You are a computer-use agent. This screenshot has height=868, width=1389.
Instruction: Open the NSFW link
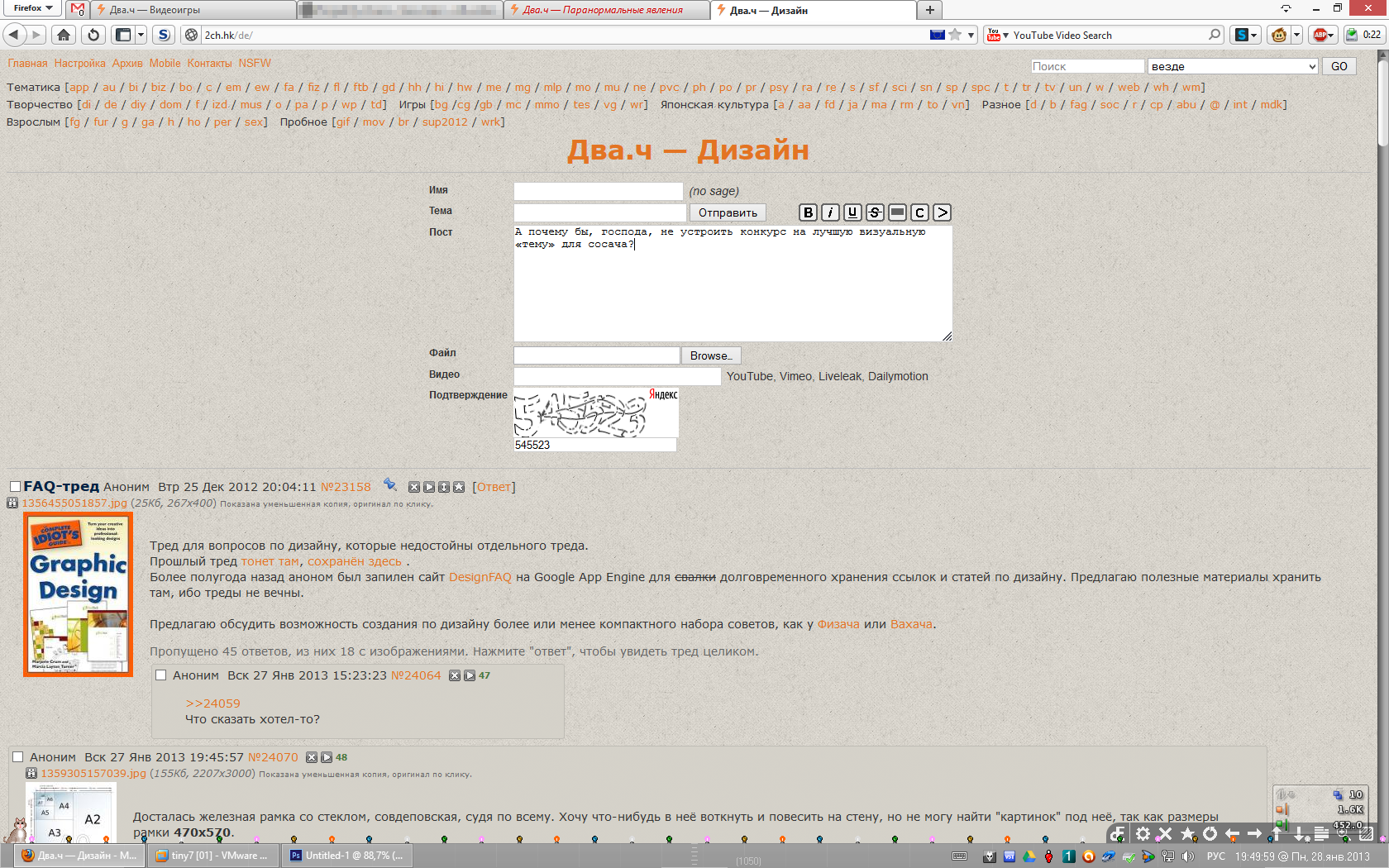255,63
